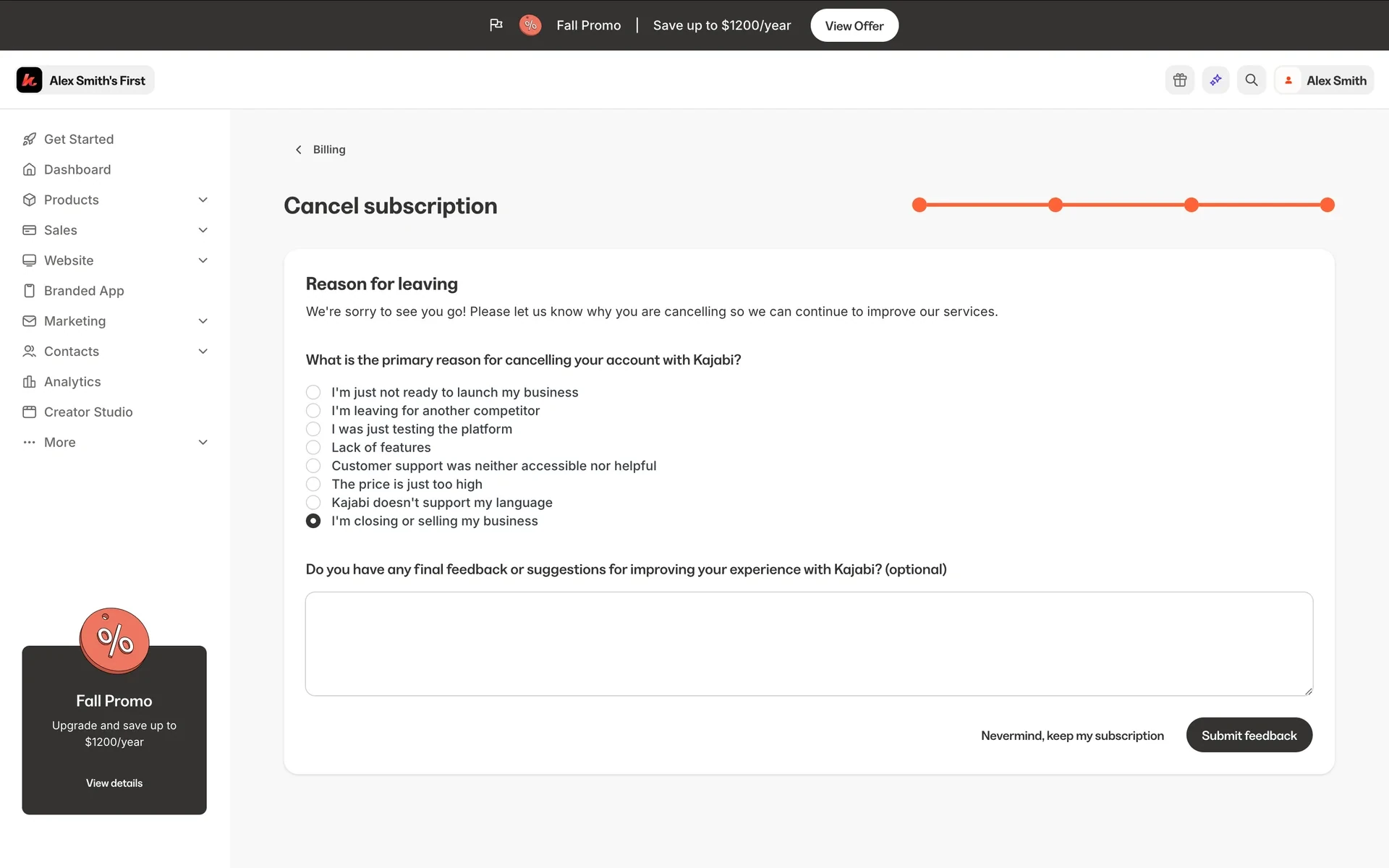Click the Website monitor icon
This screenshot has height=868, width=1389.
30,260
